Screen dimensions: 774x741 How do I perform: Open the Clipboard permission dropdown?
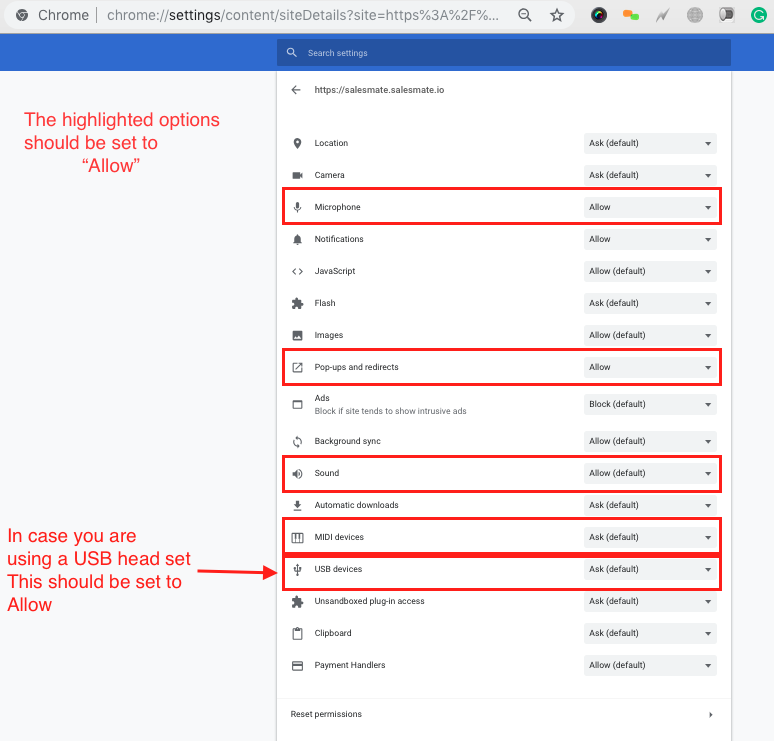click(650, 633)
